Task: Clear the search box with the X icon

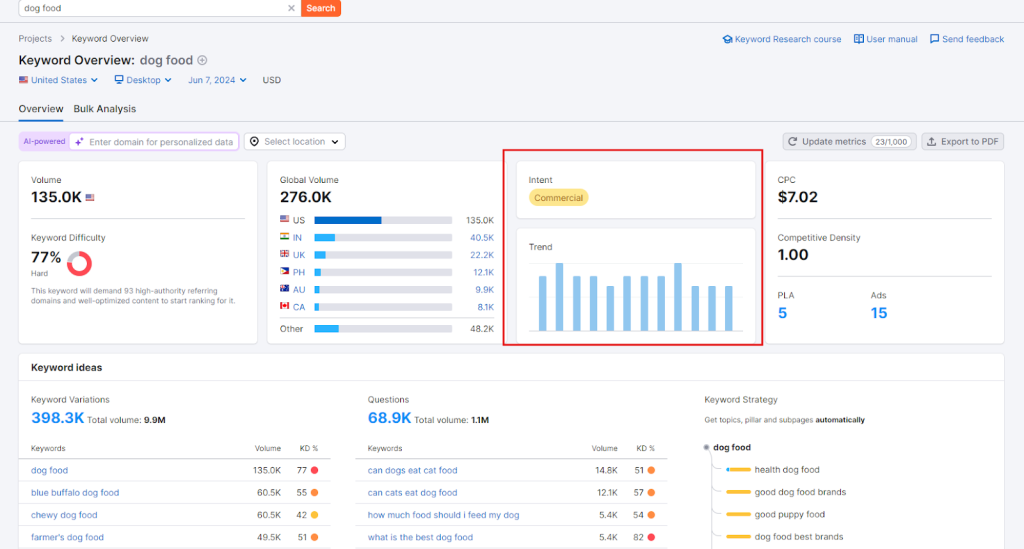Action: tap(291, 8)
